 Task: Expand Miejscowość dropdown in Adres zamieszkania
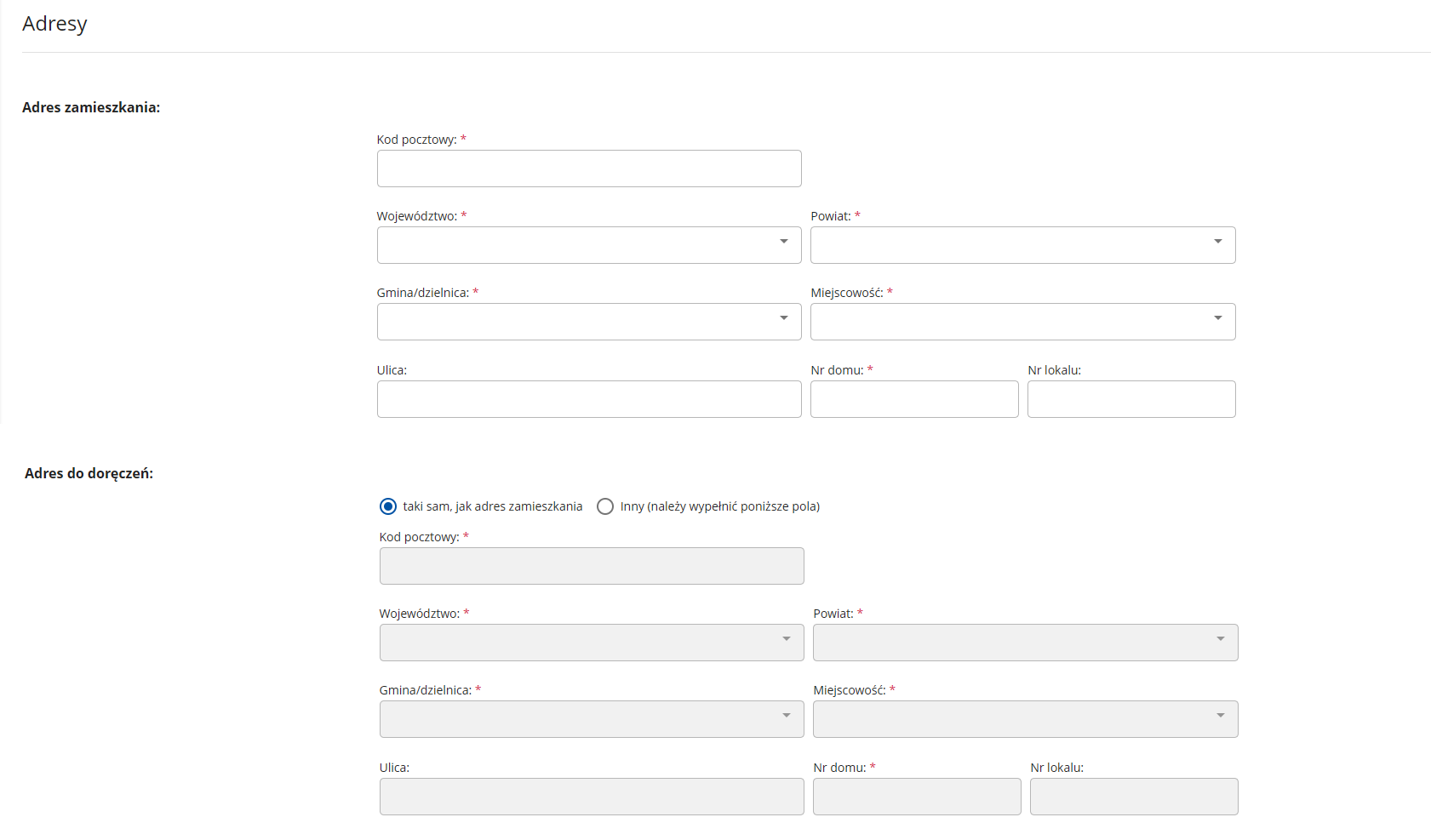pos(1022,322)
